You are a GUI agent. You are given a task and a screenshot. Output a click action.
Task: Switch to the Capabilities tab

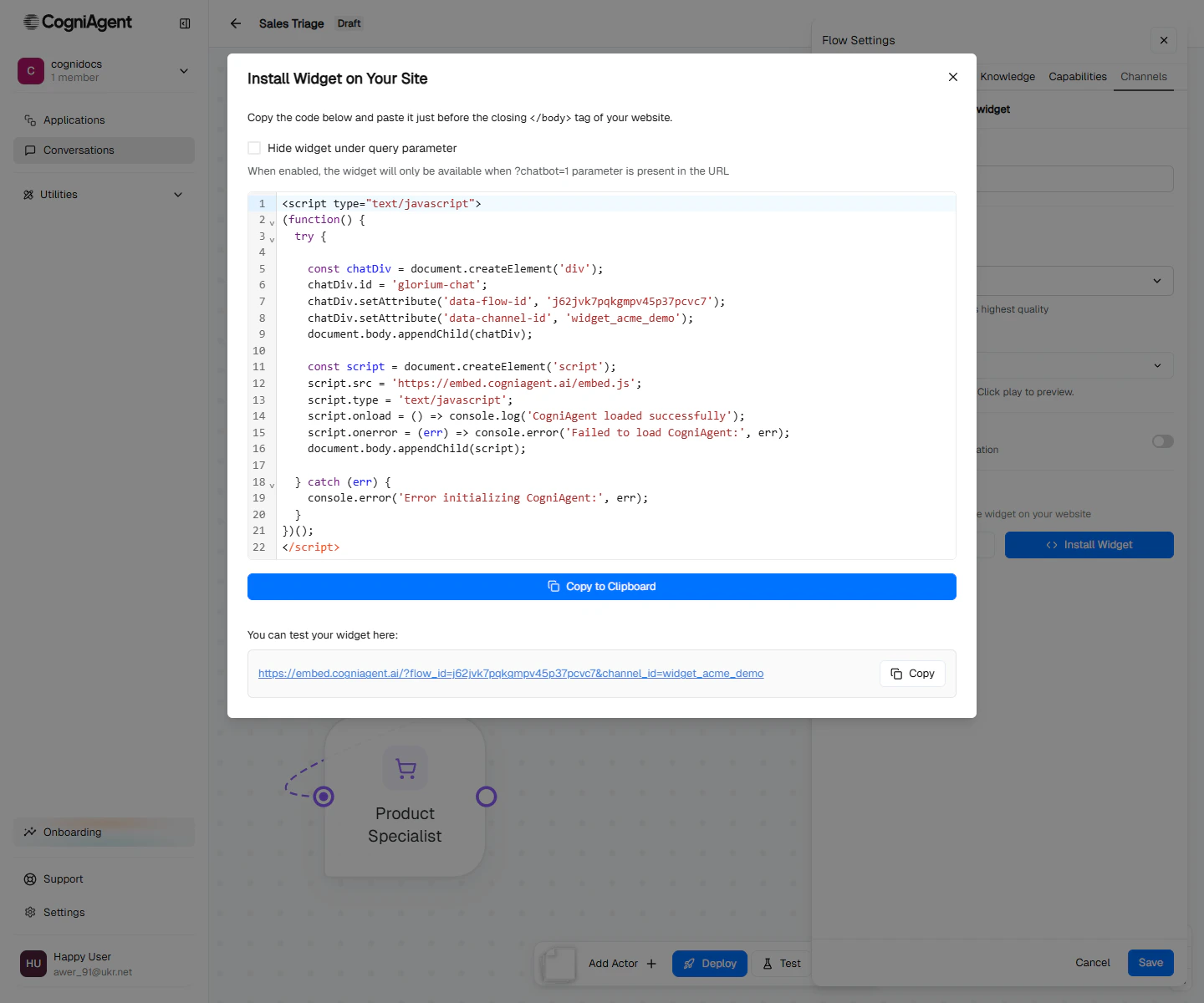1078,77
